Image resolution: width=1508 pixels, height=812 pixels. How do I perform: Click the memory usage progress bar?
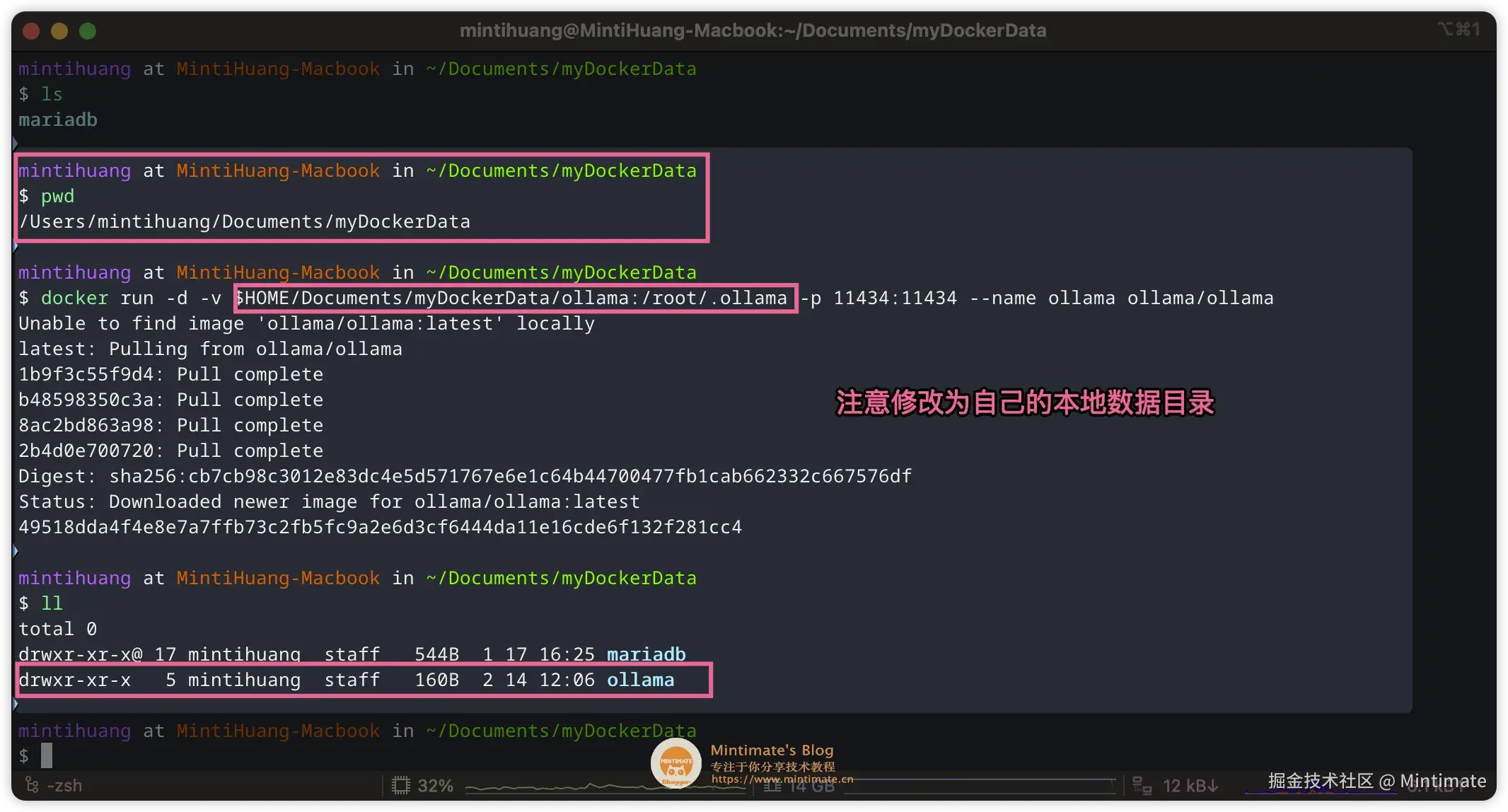(981, 787)
